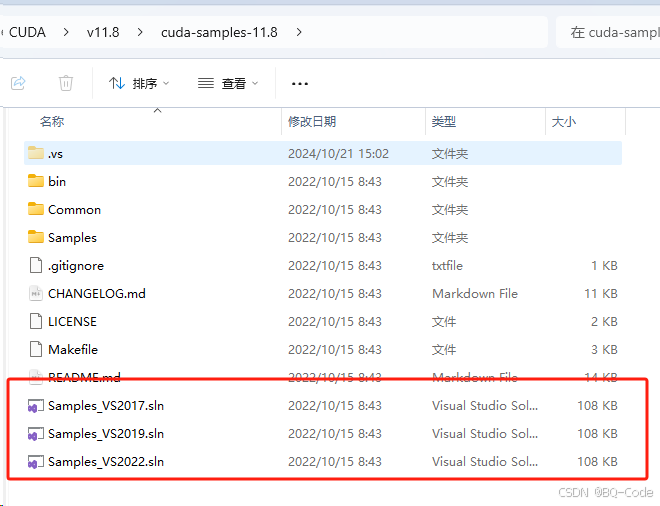
Task: Select the Samples folder name
Action: click(72, 238)
